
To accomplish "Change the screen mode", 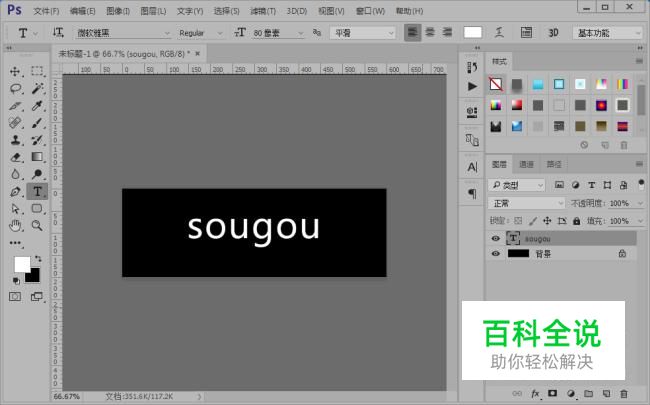I will coord(37,296).
